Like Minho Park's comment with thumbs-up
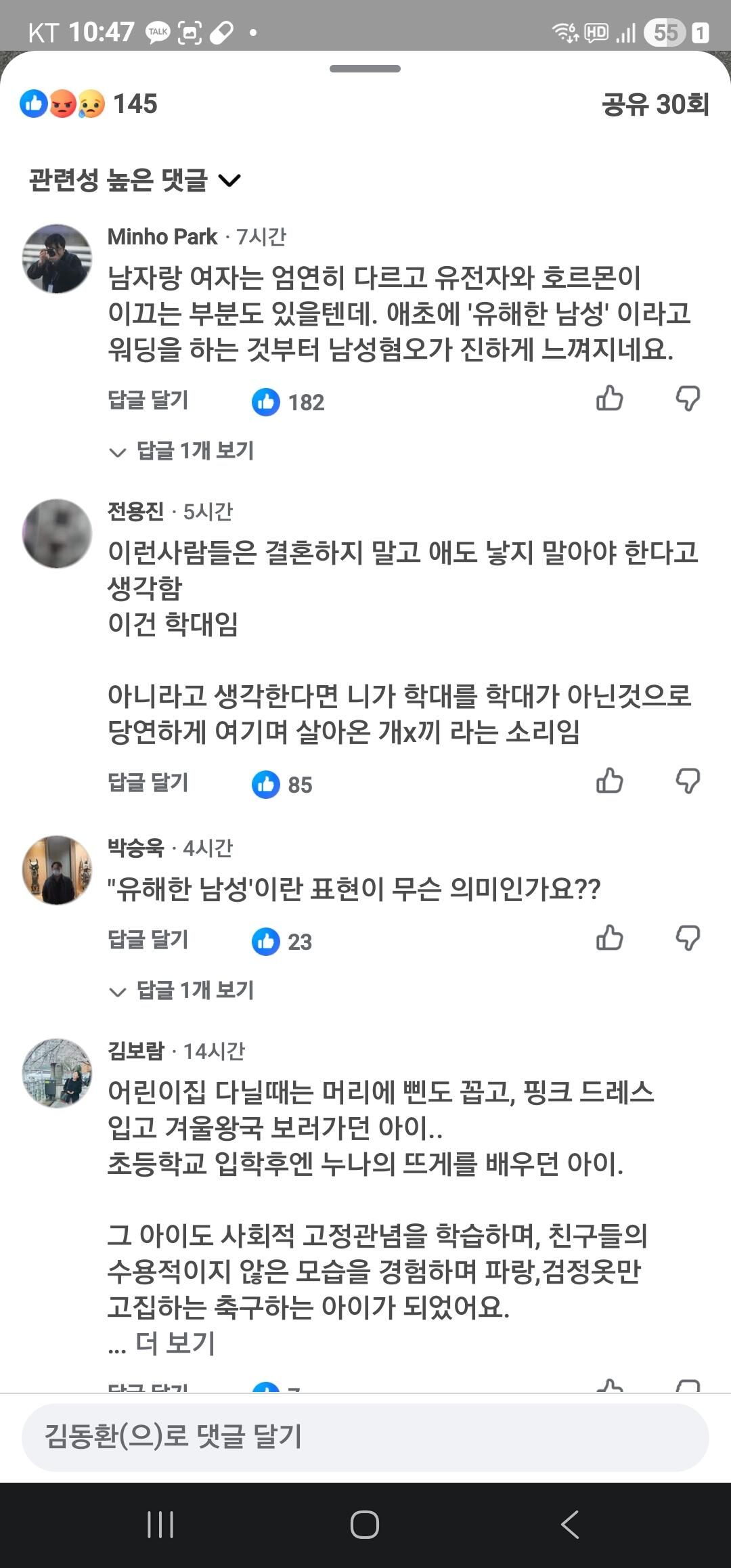Screen dimensions: 731x1568 pos(609,398)
